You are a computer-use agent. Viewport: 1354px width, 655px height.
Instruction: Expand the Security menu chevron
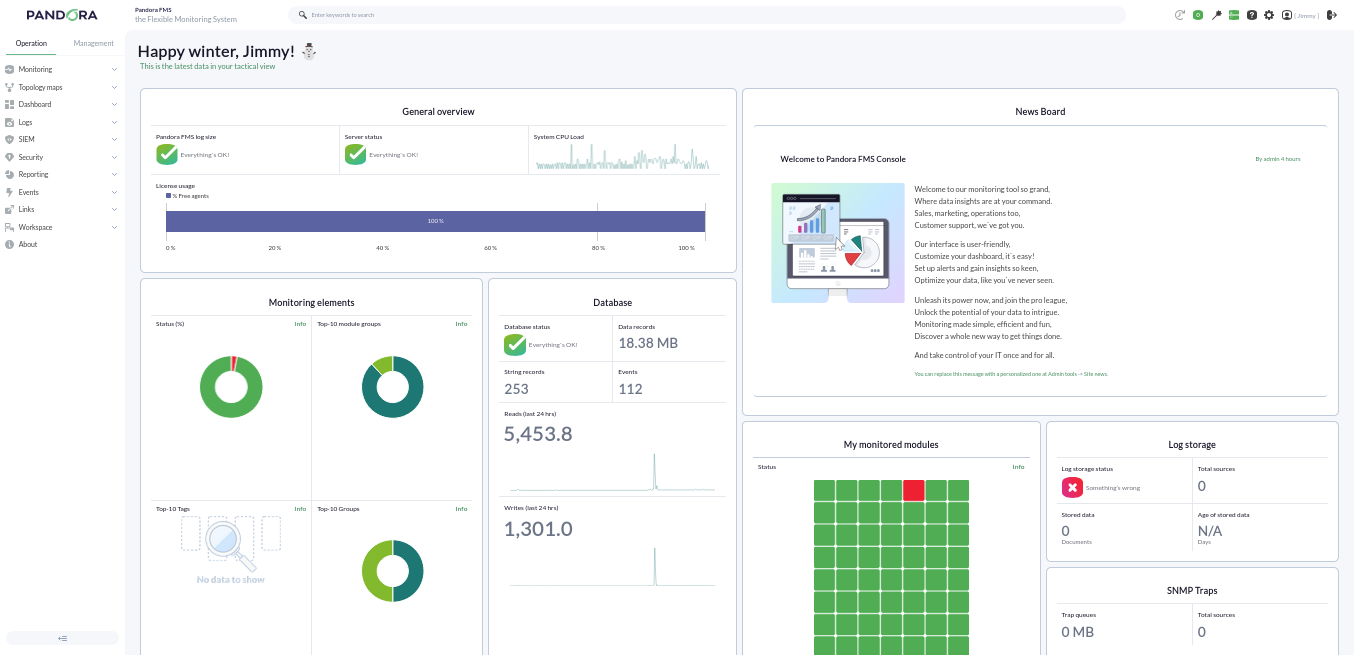pyautogui.click(x=114, y=157)
